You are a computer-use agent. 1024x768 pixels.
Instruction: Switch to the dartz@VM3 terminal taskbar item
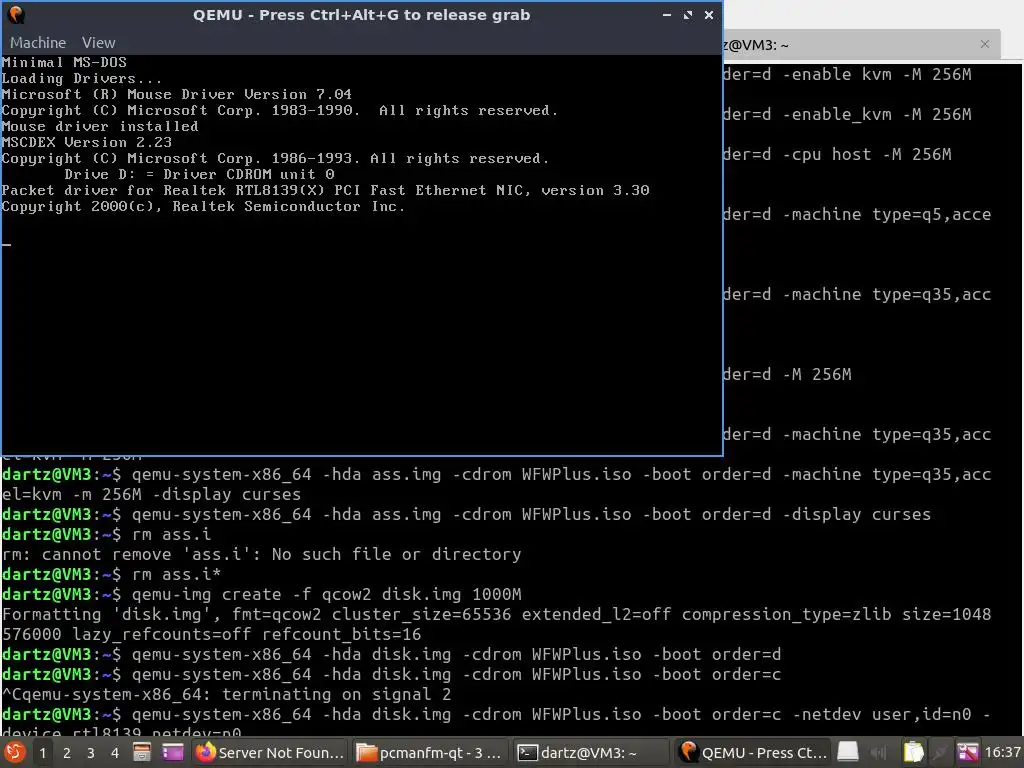click(x=590, y=752)
